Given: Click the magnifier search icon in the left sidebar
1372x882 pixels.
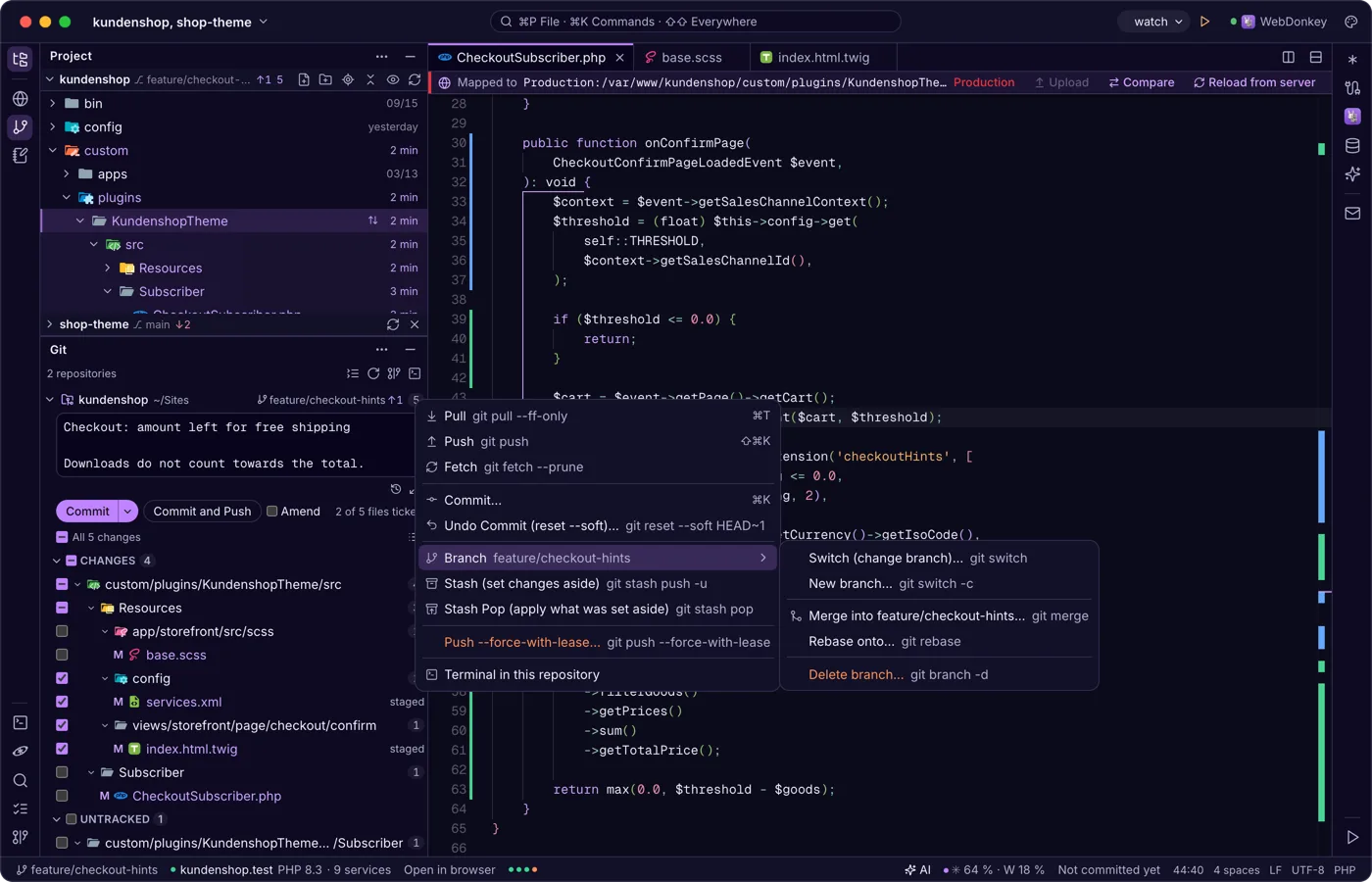Looking at the screenshot, I should tap(20, 780).
